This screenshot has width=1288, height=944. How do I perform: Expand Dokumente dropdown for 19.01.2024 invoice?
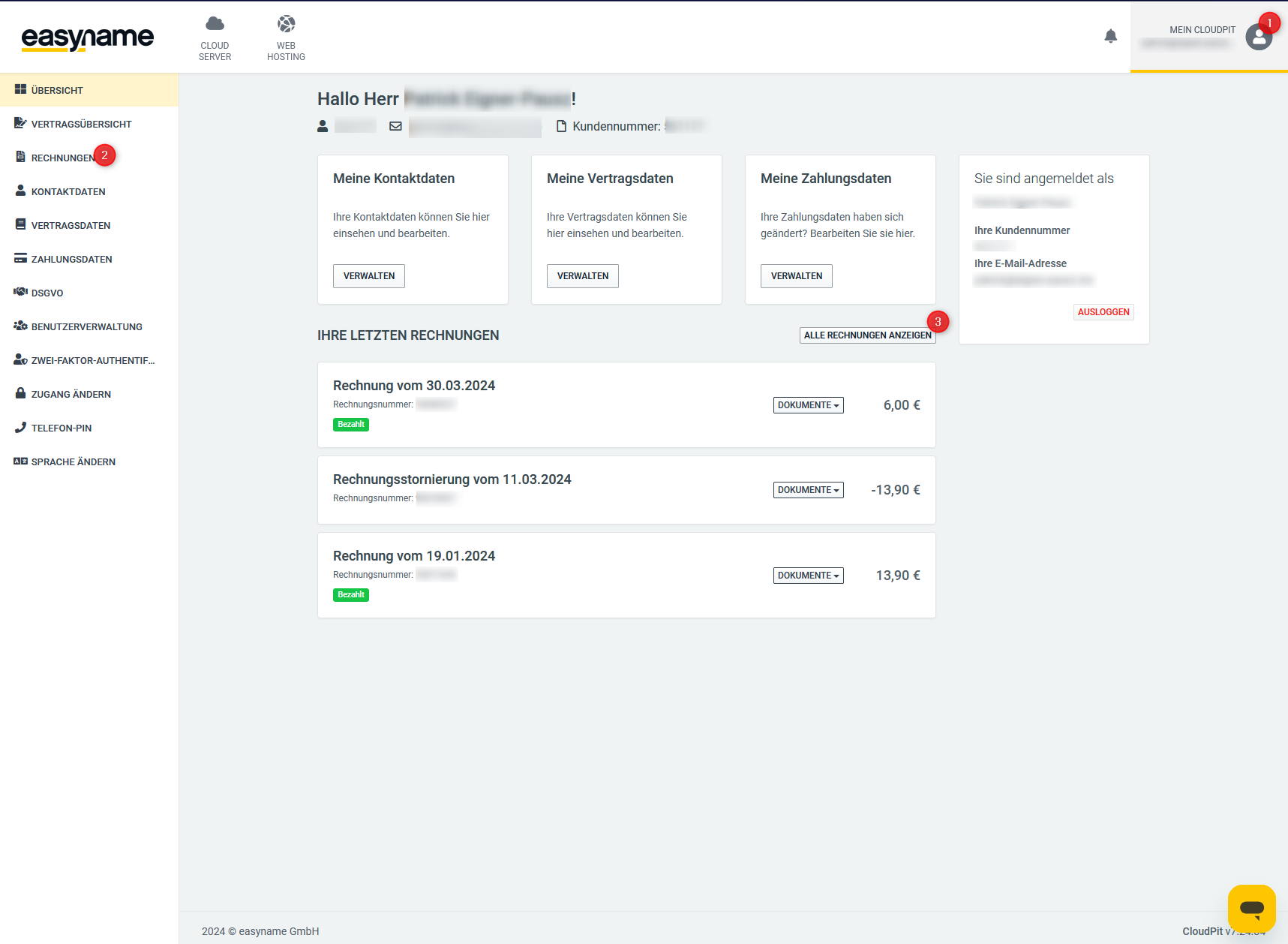click(808, 576)
